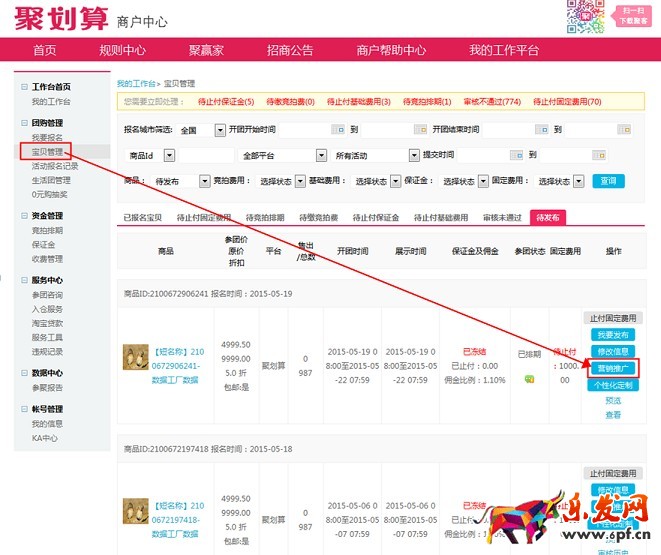Open 规则中心 in the top navigation
This screenshot has height=555, width=661.
[x=122, y=50]
